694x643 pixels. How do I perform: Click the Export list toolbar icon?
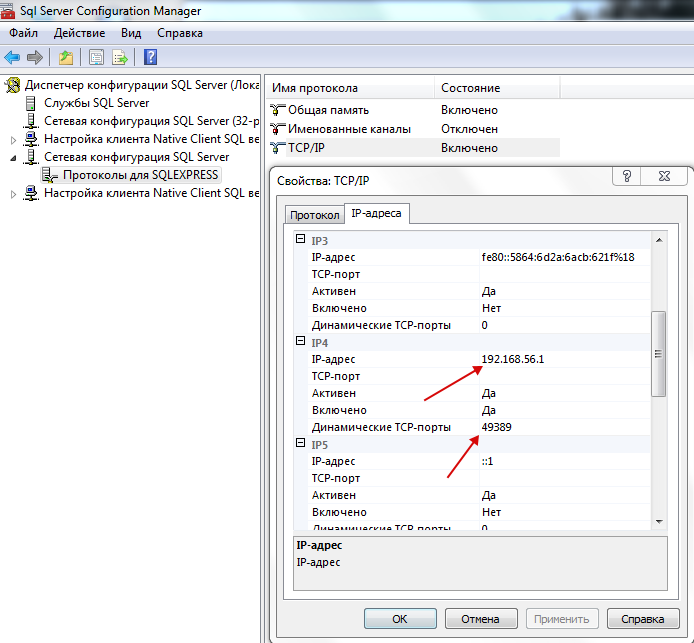coord(120,57)
